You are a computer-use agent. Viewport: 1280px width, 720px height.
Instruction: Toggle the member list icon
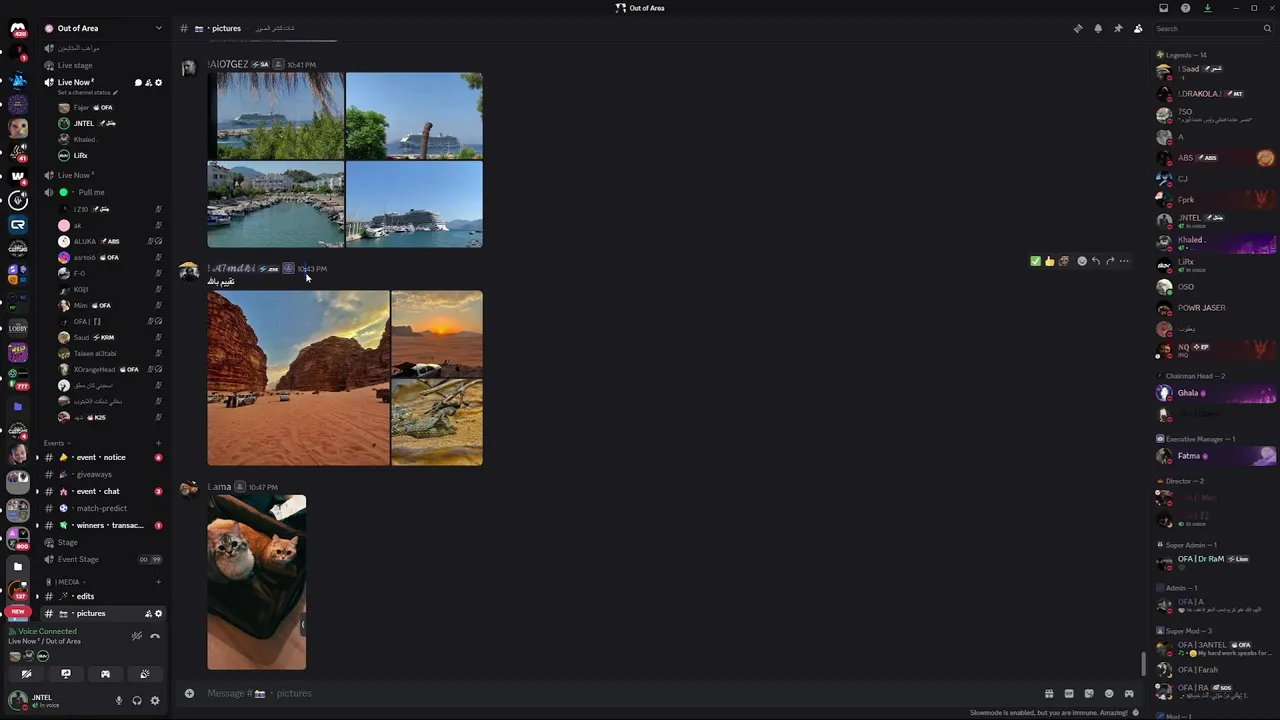pyautogui.click(x=1138, y=29)
